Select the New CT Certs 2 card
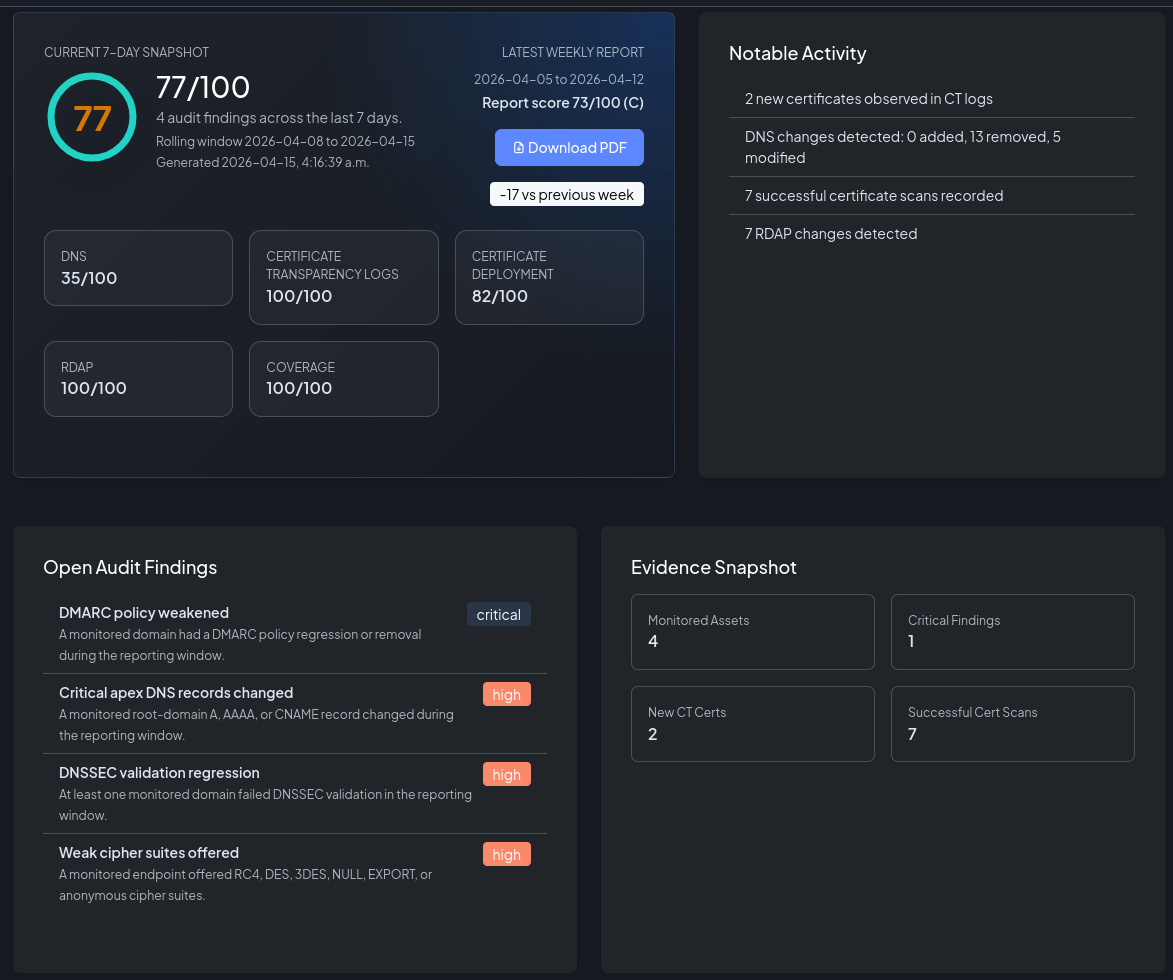Image resolution: width=1173 pixels, height=980 pixels. (x=753, y=724)
